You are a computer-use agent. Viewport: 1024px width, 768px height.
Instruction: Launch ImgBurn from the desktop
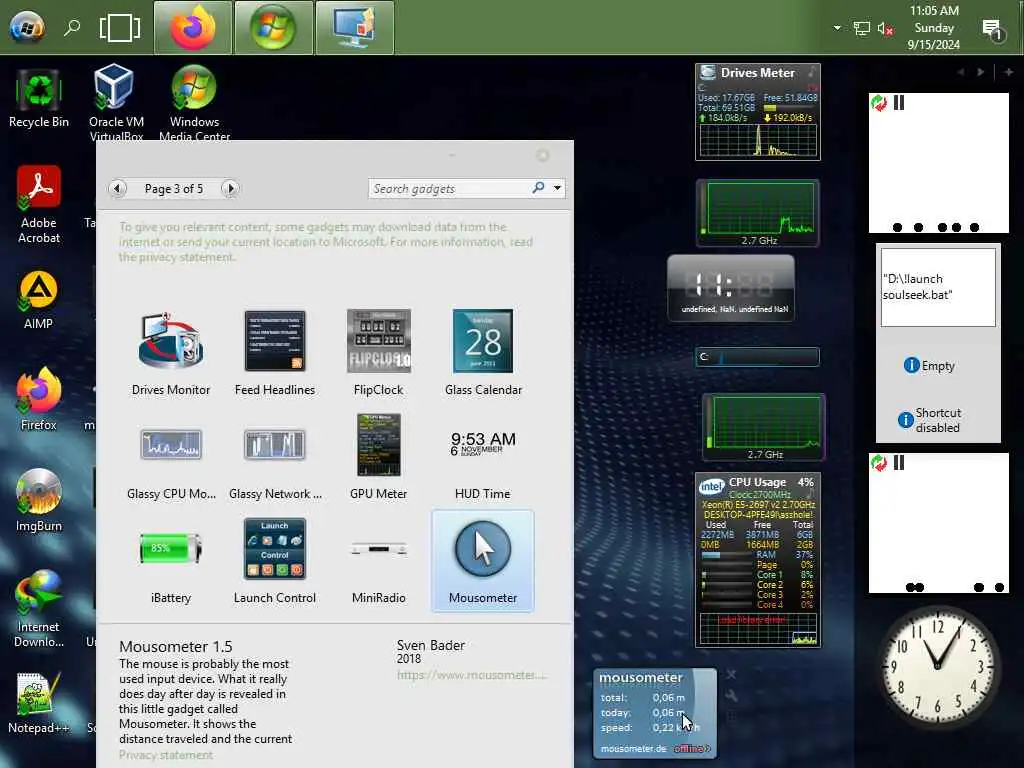(39, 500)
